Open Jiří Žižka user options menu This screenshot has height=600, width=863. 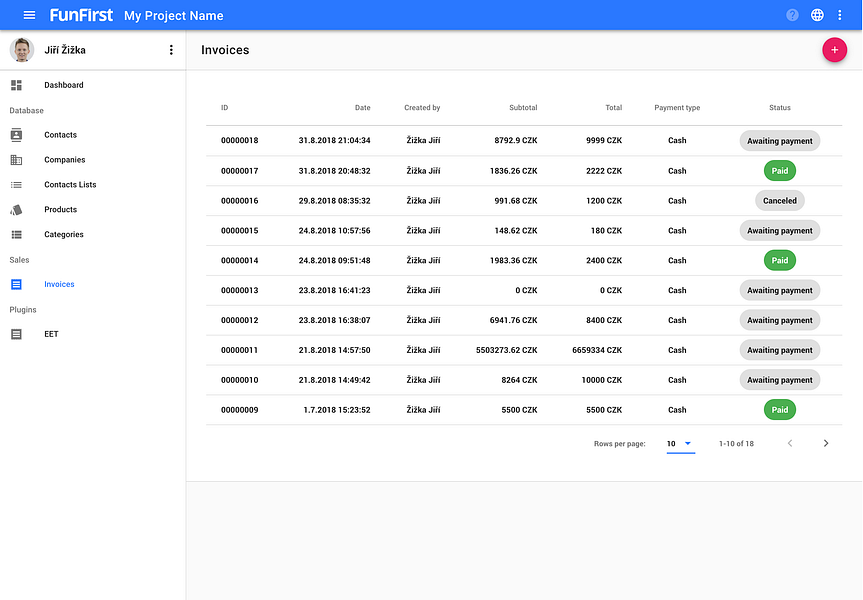click(171, 50)
